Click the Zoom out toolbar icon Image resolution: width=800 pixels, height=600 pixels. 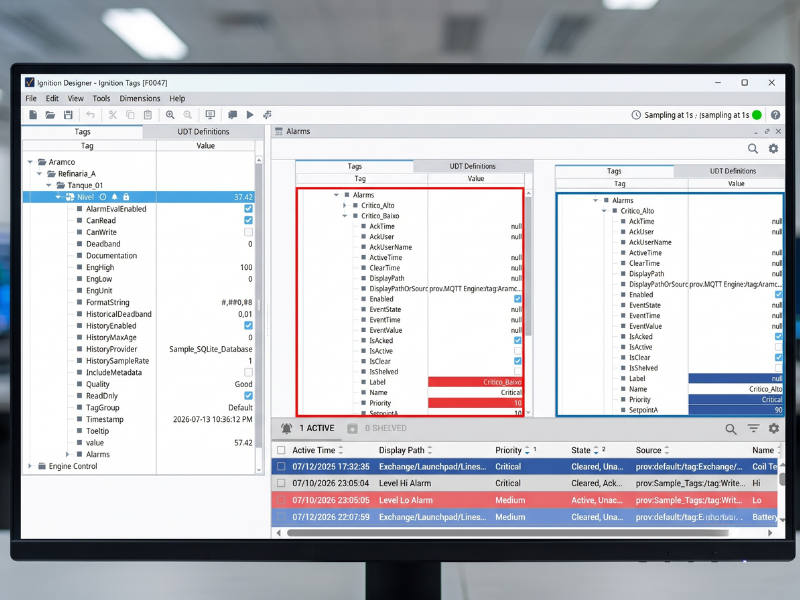coord(188,115)
